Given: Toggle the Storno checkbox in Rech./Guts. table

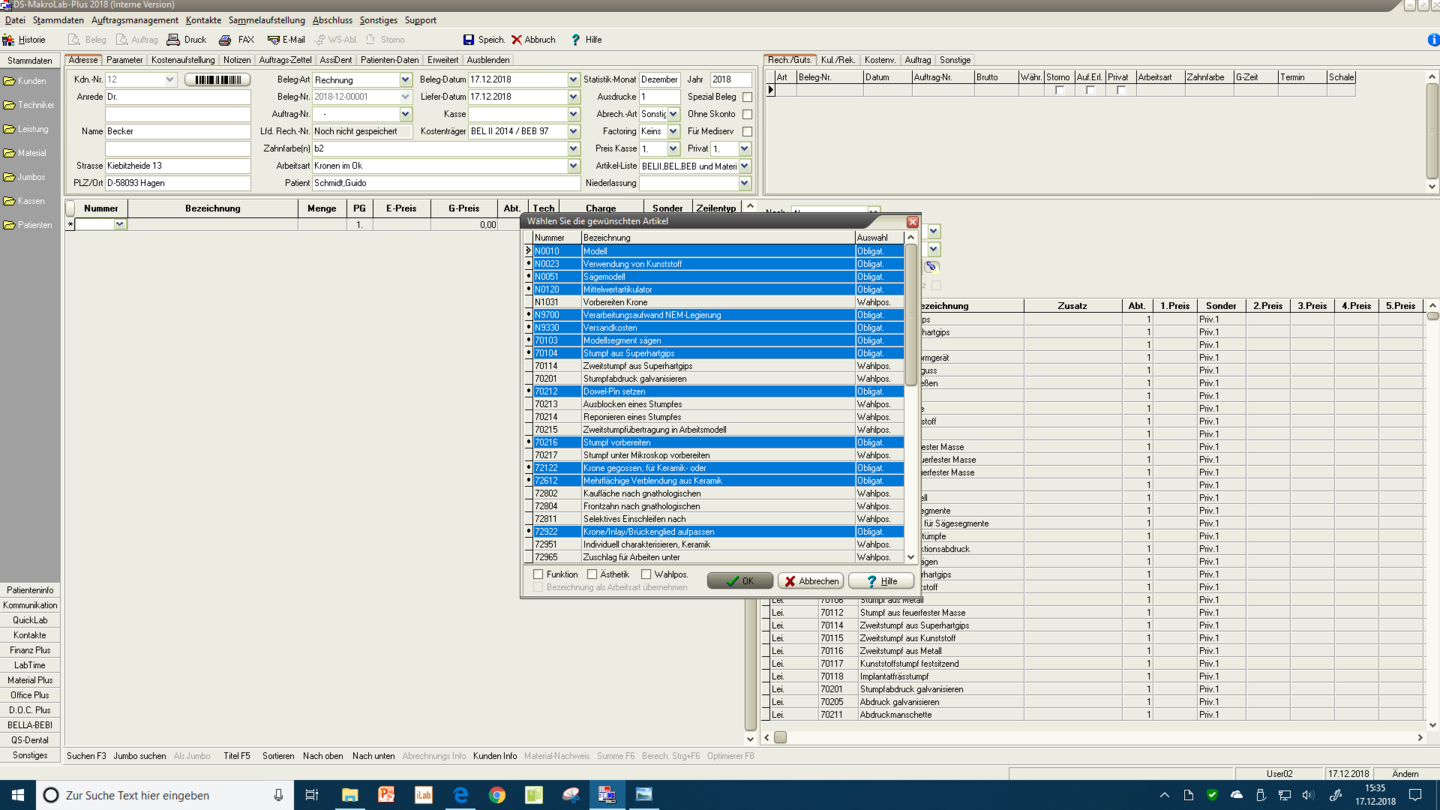Looking at the screenshot, I should point(1060,90).
